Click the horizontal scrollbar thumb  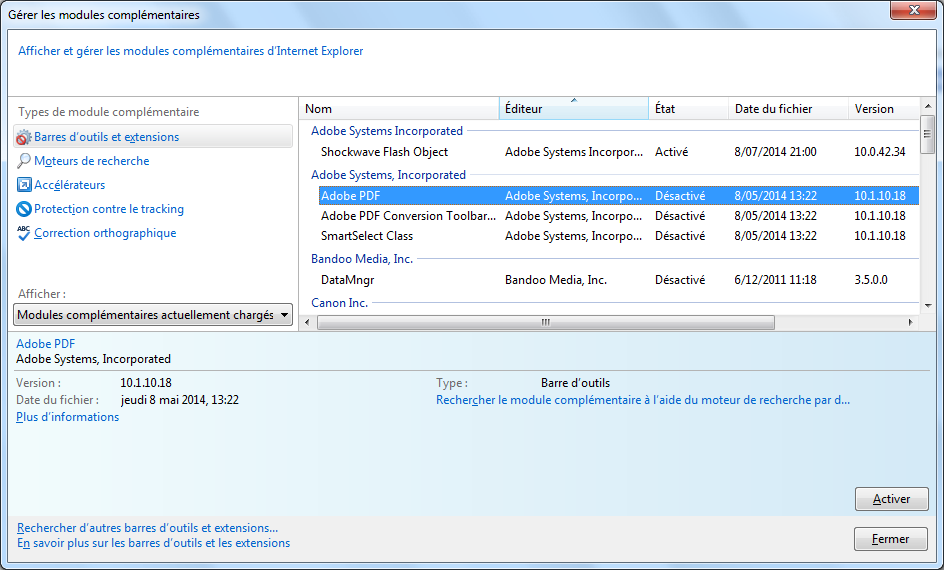pyautogui.click(x=545, y=323)
